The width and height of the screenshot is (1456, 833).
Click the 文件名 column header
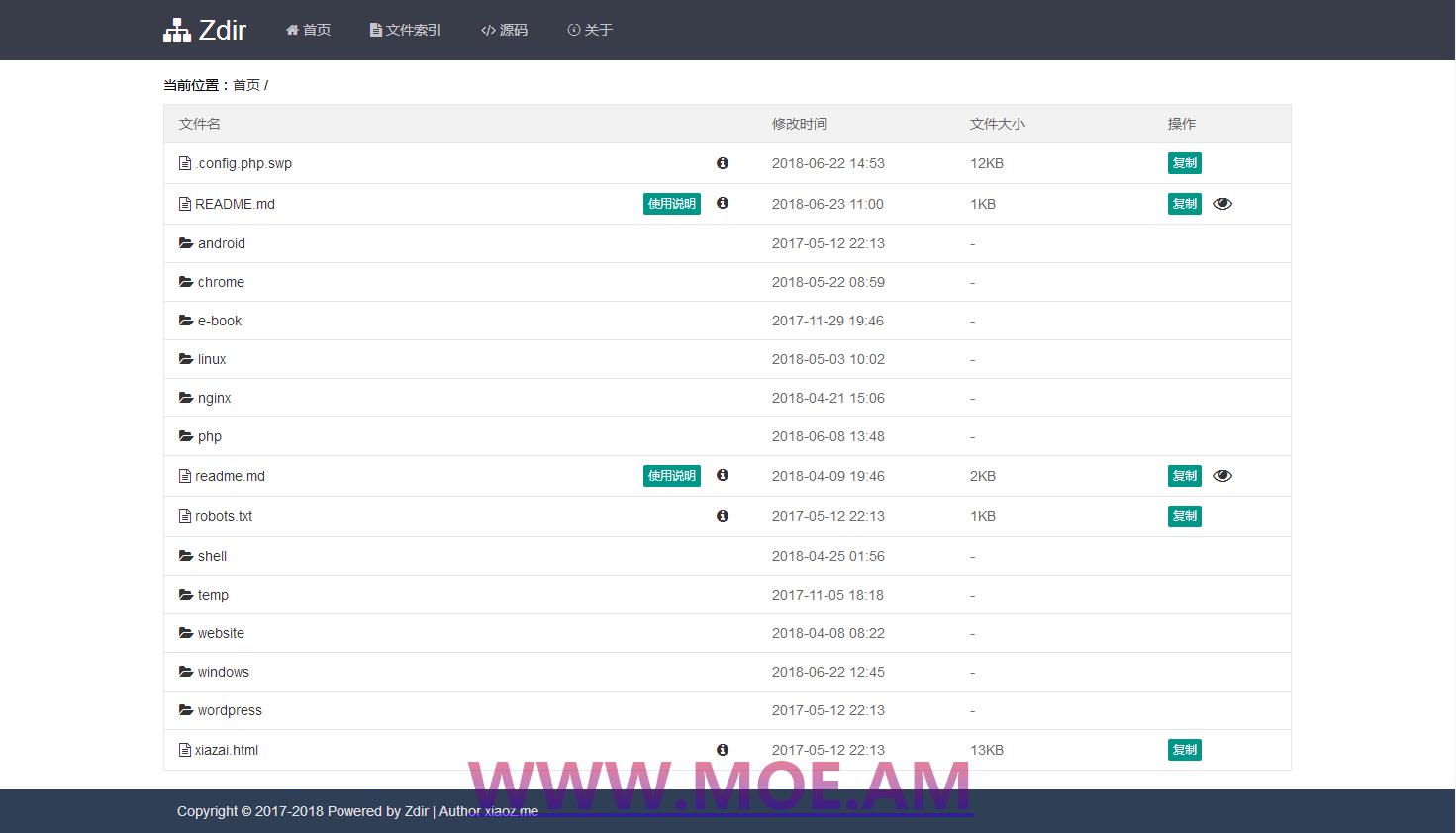pyautogui.click(x=200, y=124)
